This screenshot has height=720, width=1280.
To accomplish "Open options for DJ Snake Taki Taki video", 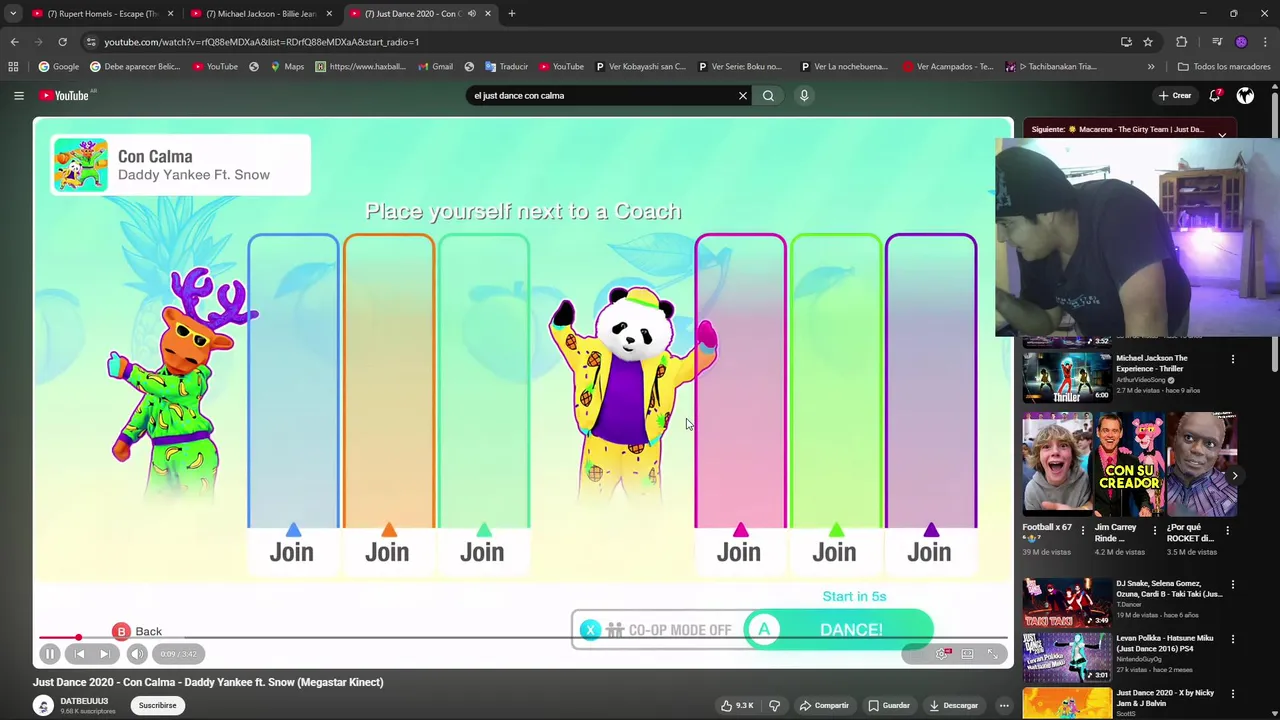I will 1233,584.
